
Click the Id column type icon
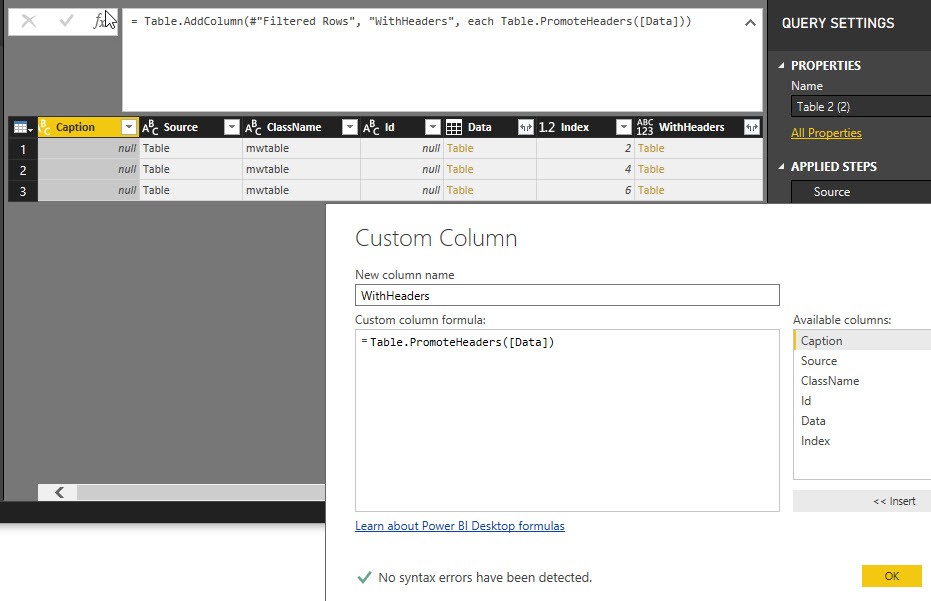(x=371, y=127)
